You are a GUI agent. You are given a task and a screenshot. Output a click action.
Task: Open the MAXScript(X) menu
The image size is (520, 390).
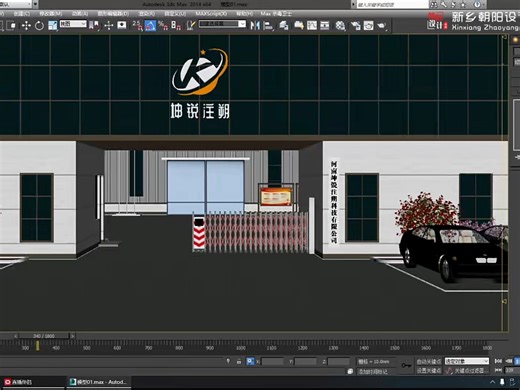(x=211, y=14)
